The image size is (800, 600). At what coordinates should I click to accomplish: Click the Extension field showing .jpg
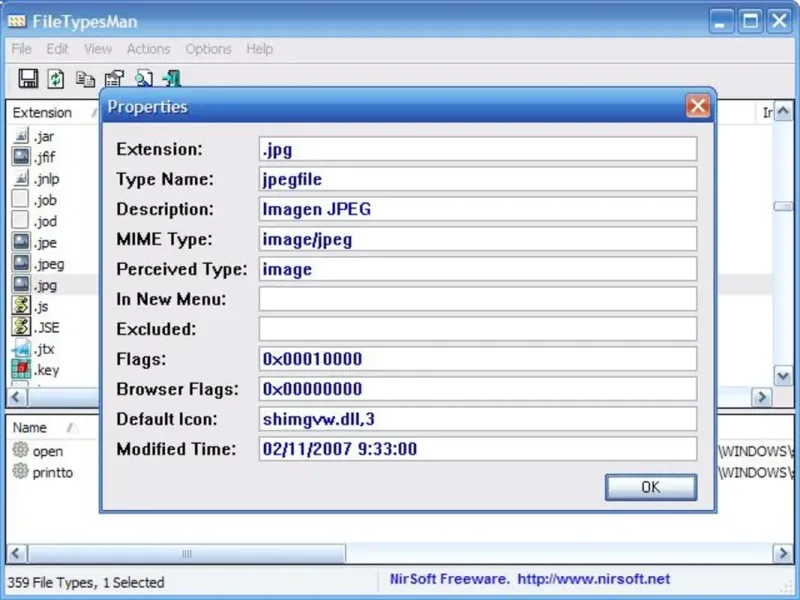pos(478,149)
